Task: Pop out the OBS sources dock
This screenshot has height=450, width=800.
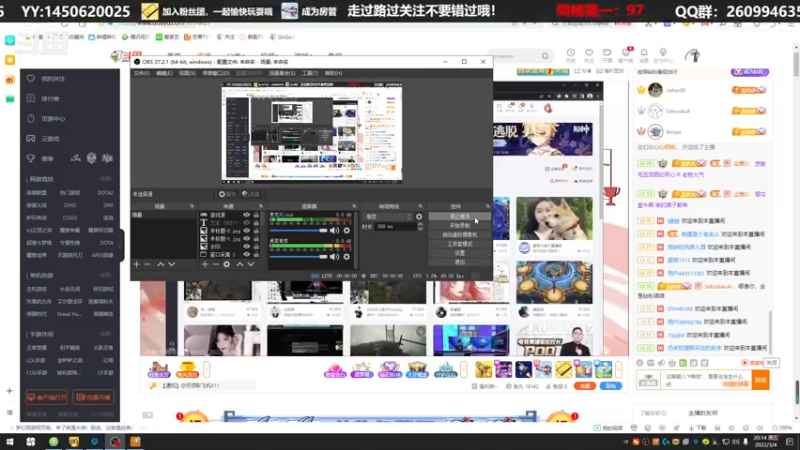Action: [x=260, y=206]
